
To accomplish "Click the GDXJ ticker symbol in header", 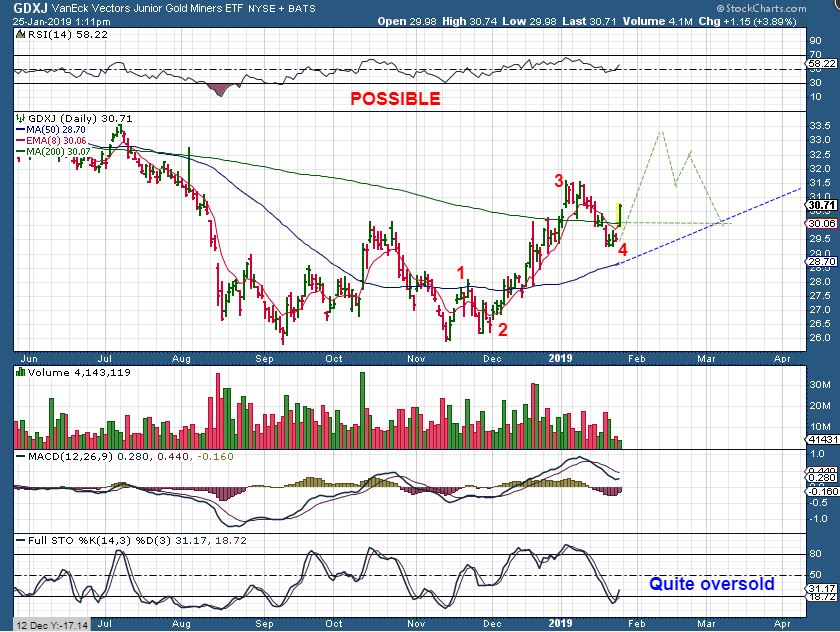I will 30,8.
